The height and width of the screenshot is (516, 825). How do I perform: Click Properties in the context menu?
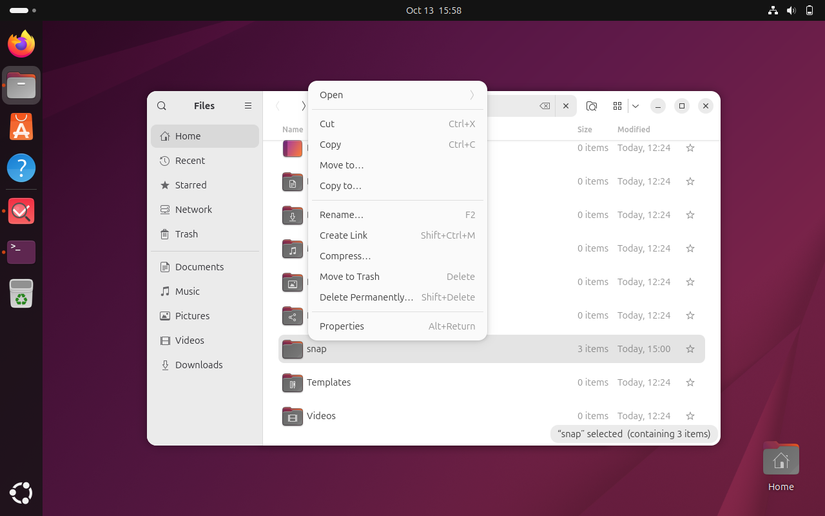pyautogui.click(x=341, y=326)
